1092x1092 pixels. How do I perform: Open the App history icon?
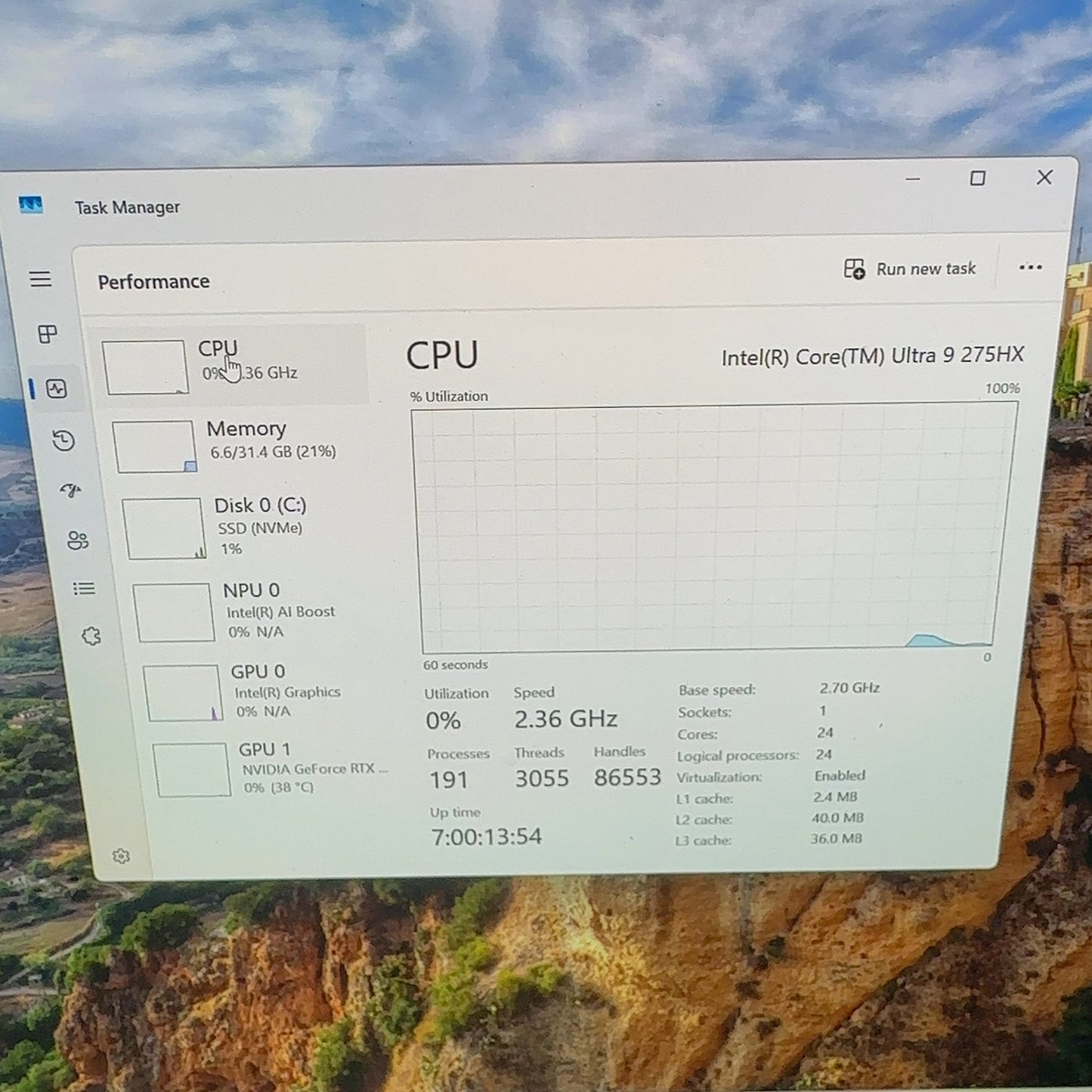(x=63, y=441)
